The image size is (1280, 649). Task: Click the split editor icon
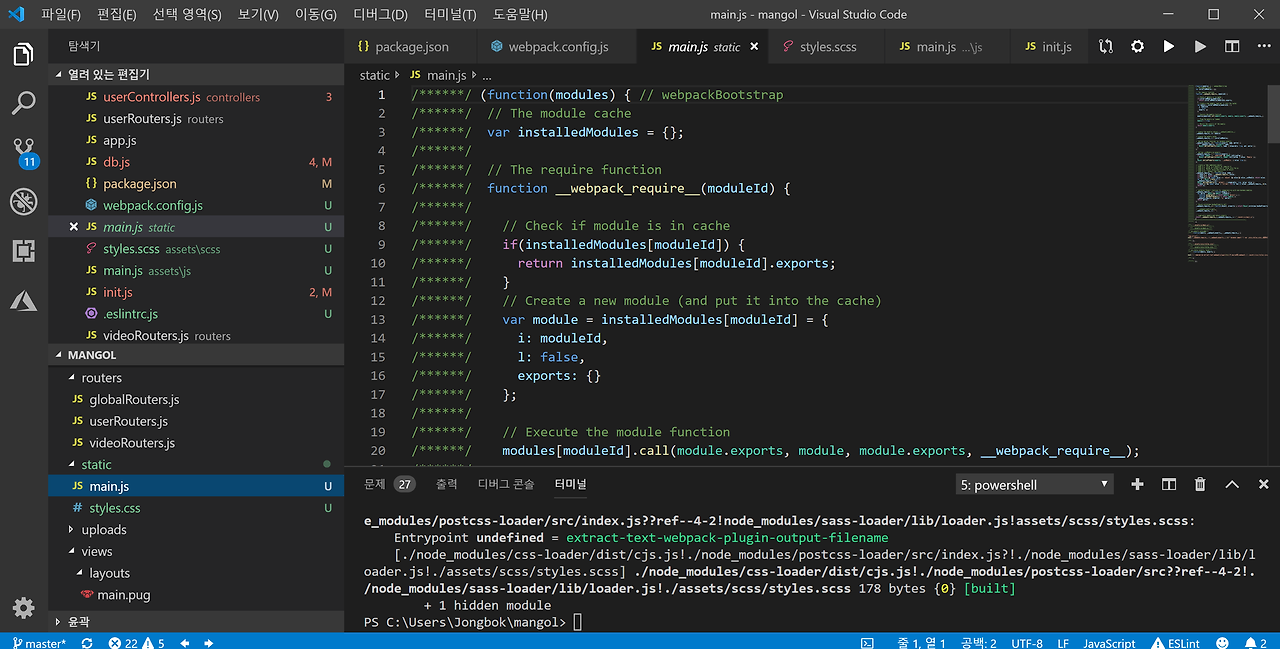coord(1232,47)
